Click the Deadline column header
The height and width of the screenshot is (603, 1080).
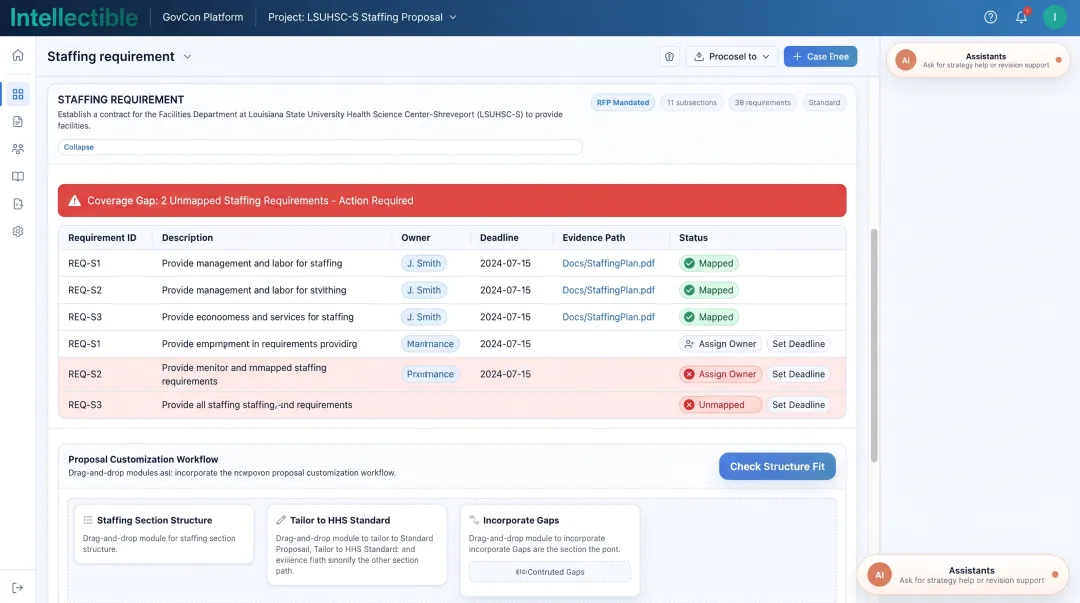click(499, 238)
